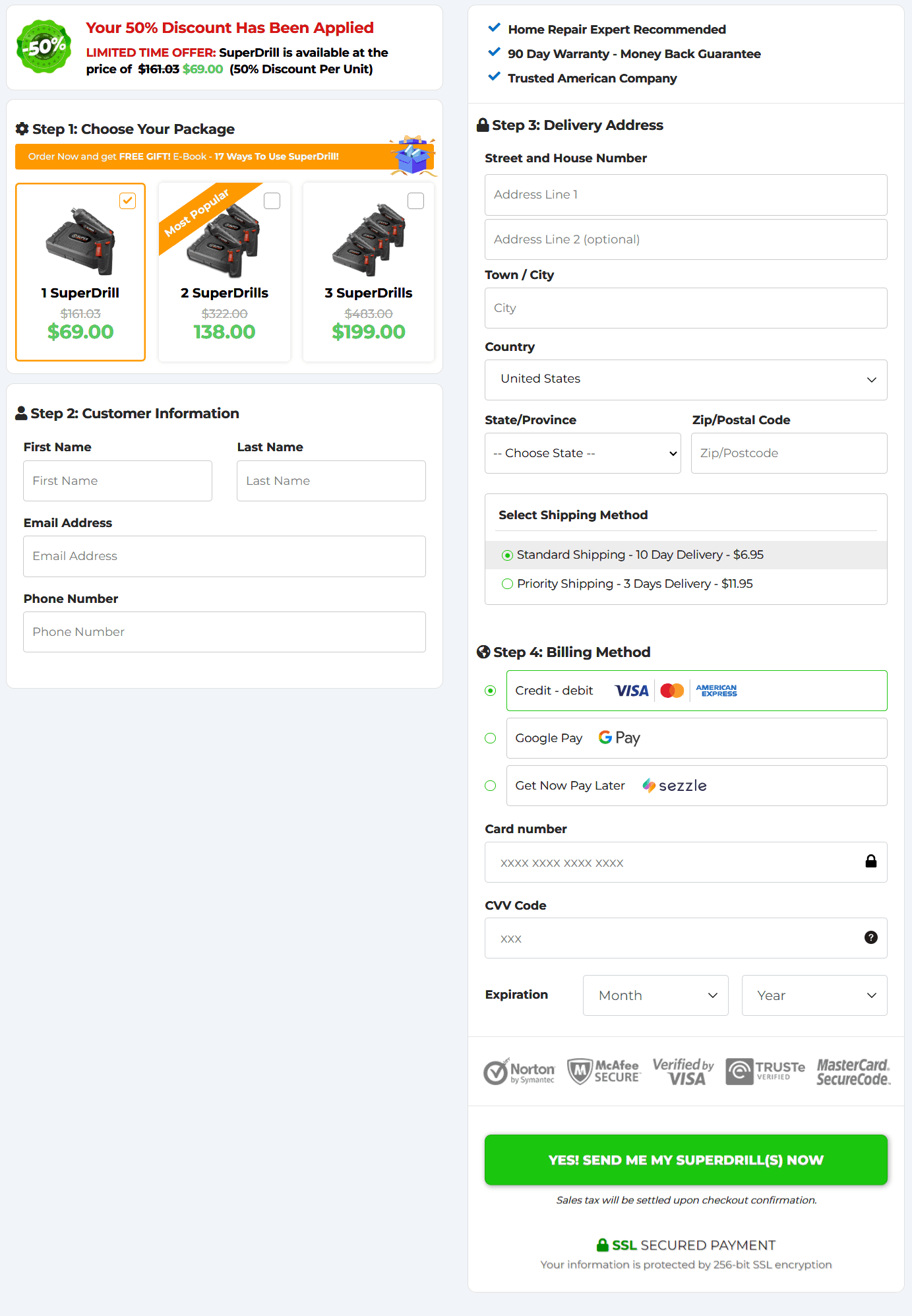
Task: Open the Choose State dropdown
Action: pyautogui.click(x=583, y=453)
